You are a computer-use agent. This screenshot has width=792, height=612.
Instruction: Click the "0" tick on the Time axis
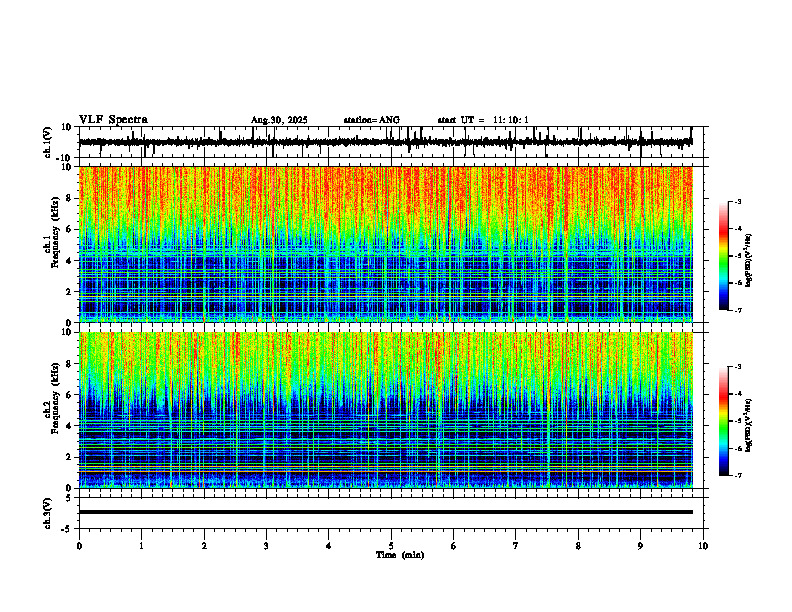tap(79, 546)
